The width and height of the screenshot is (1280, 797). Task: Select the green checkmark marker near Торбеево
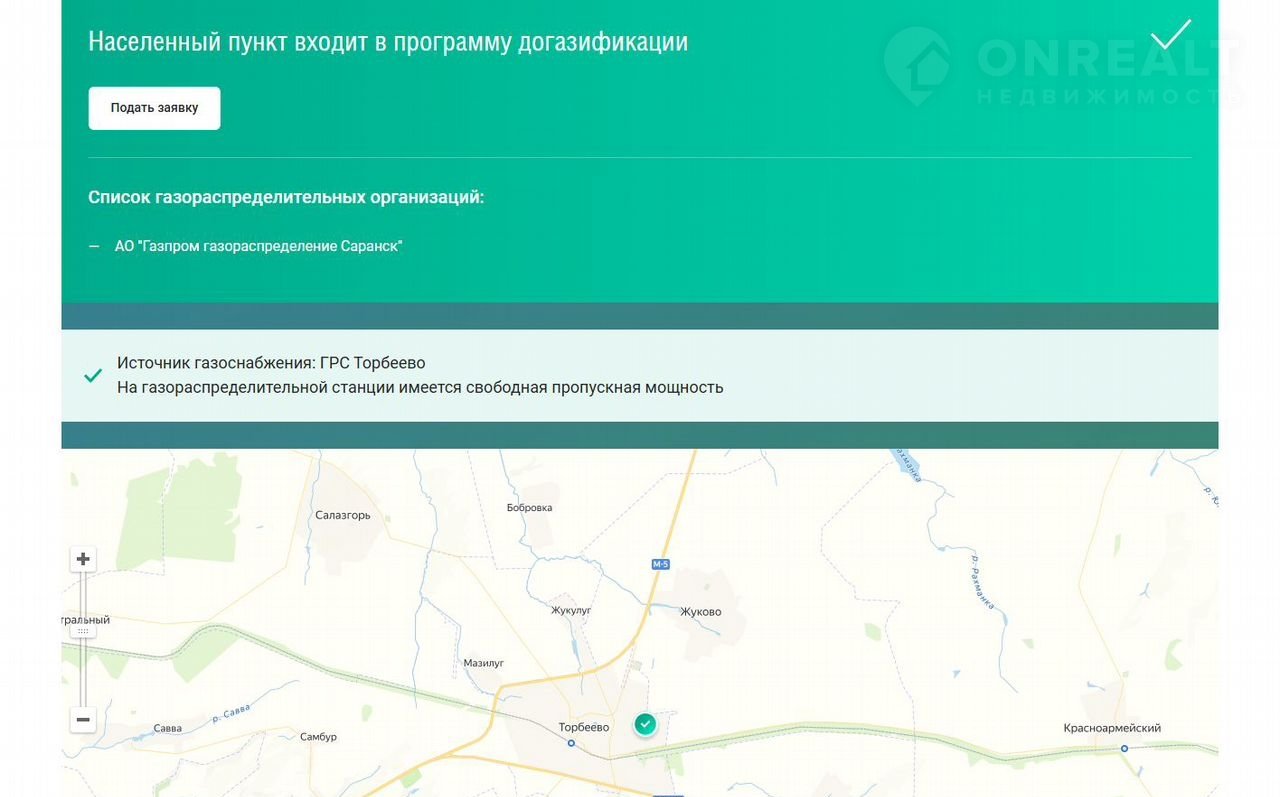(646, 723)
